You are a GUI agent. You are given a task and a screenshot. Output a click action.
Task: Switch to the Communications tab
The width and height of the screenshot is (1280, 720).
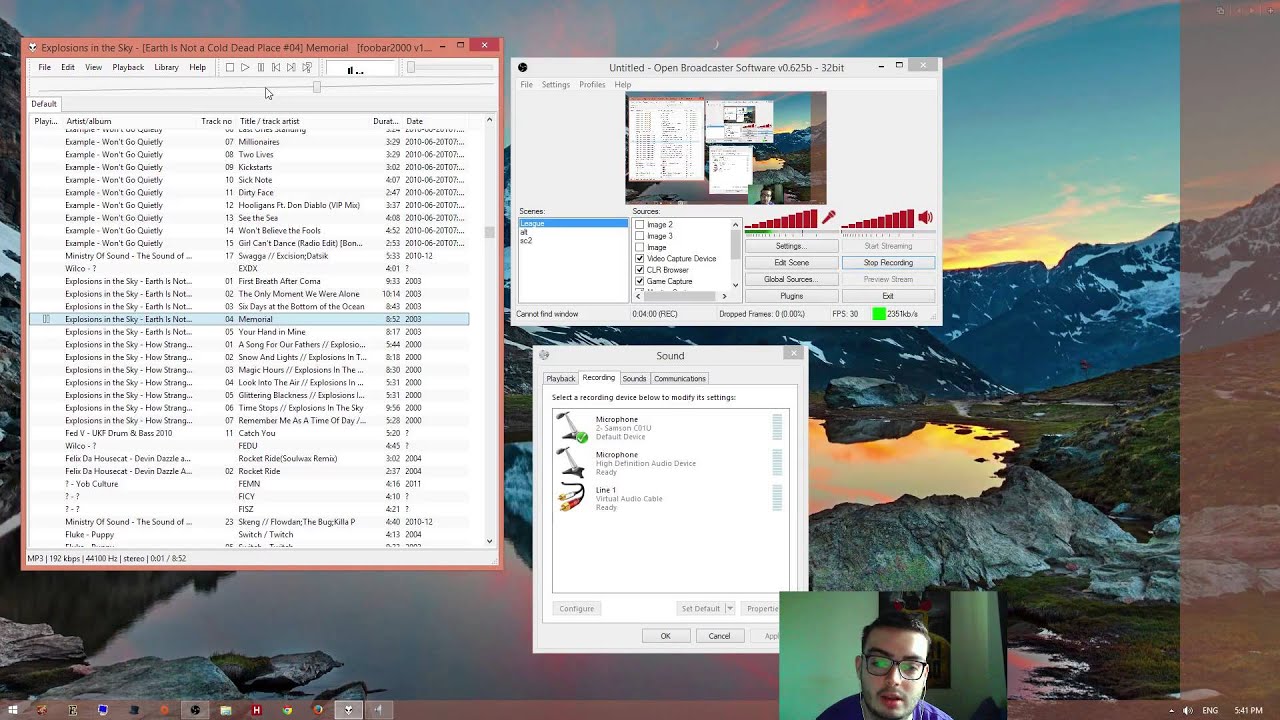click(679, 379)
